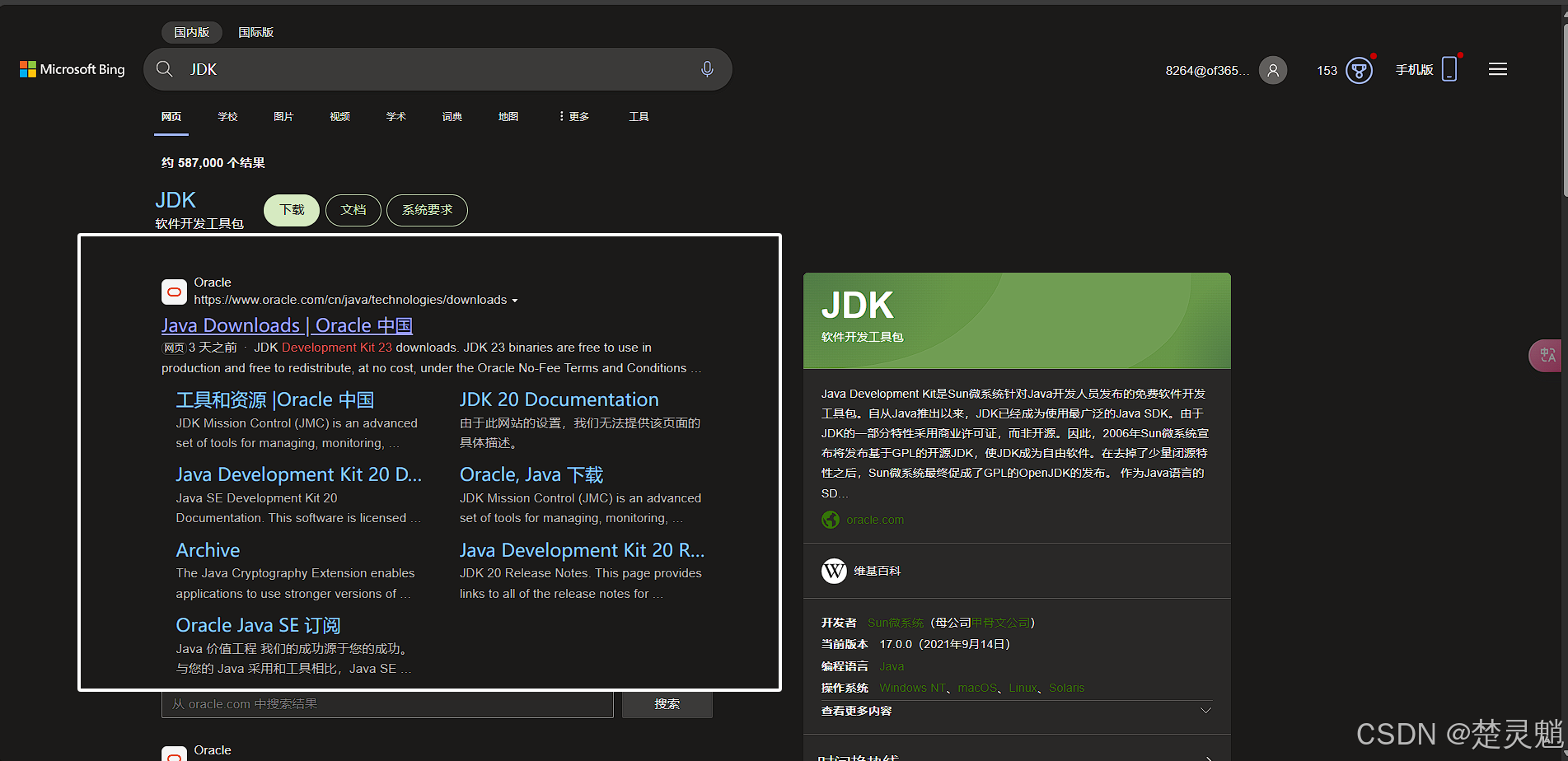Switch to the 国内版 toggle
The width and height of the screenshot is (1568, 761).
[x=191, y=32]
